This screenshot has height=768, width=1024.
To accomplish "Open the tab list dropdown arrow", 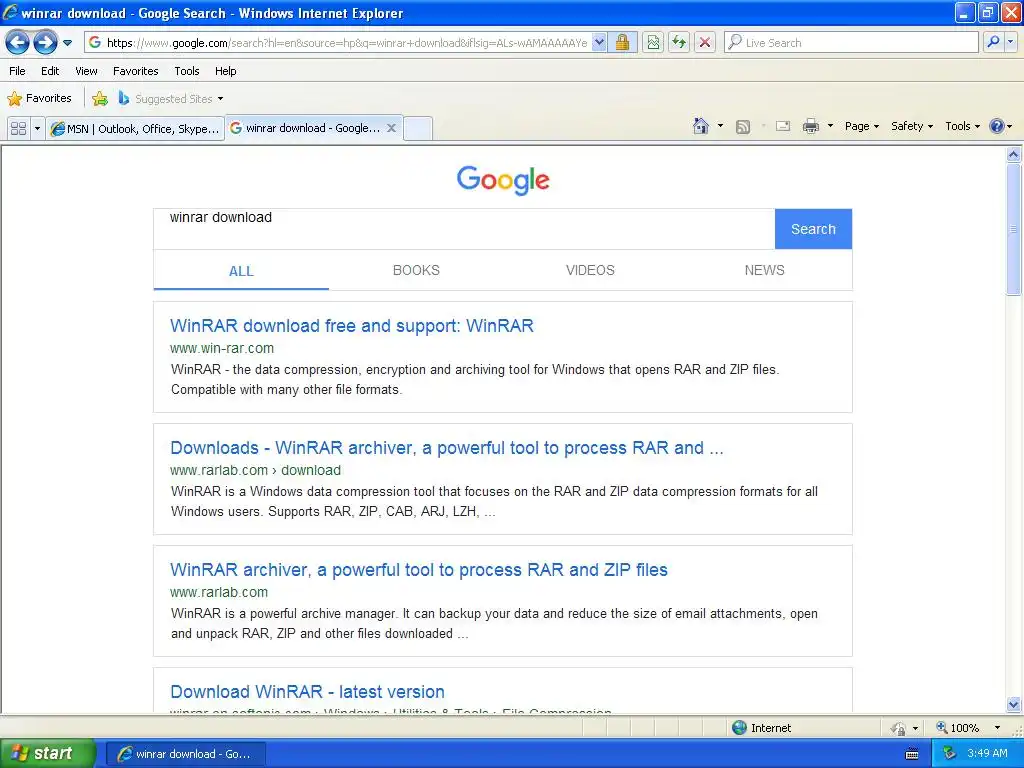I will click(37, 128).
